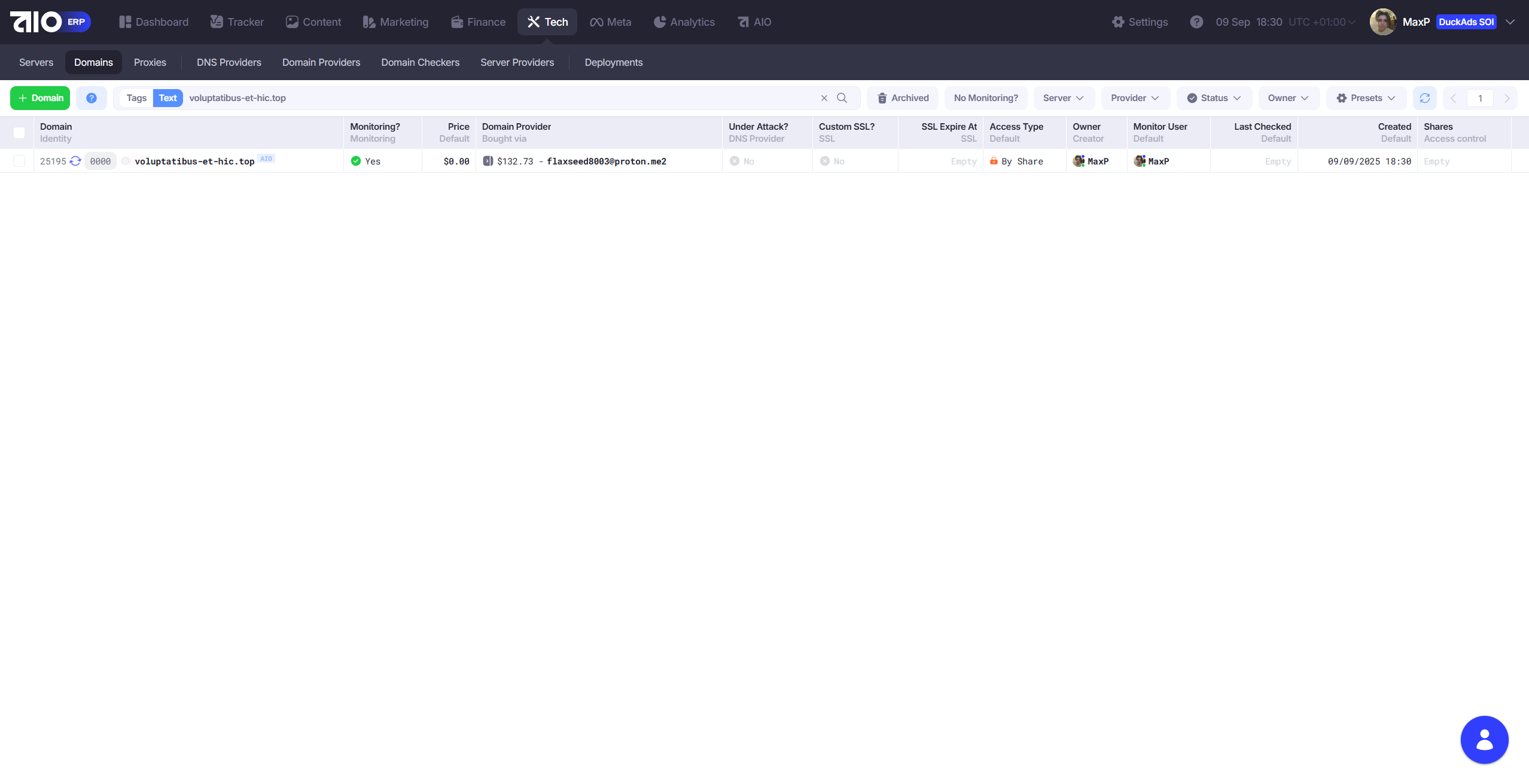
Task: Open the Dashboard section
Action: (154, 22)
